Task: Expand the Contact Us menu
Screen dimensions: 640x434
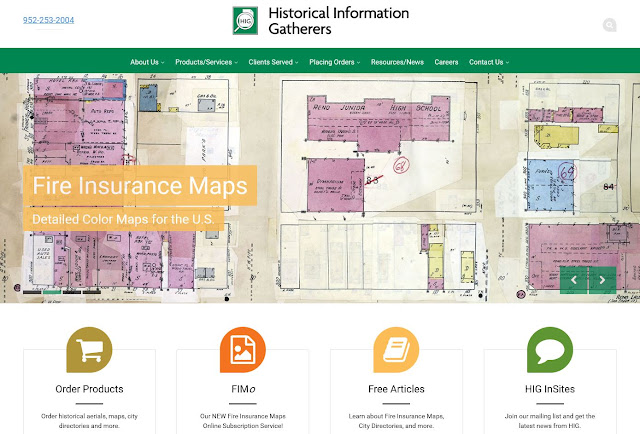Action: pyautogui.click(x=489, y=62)
